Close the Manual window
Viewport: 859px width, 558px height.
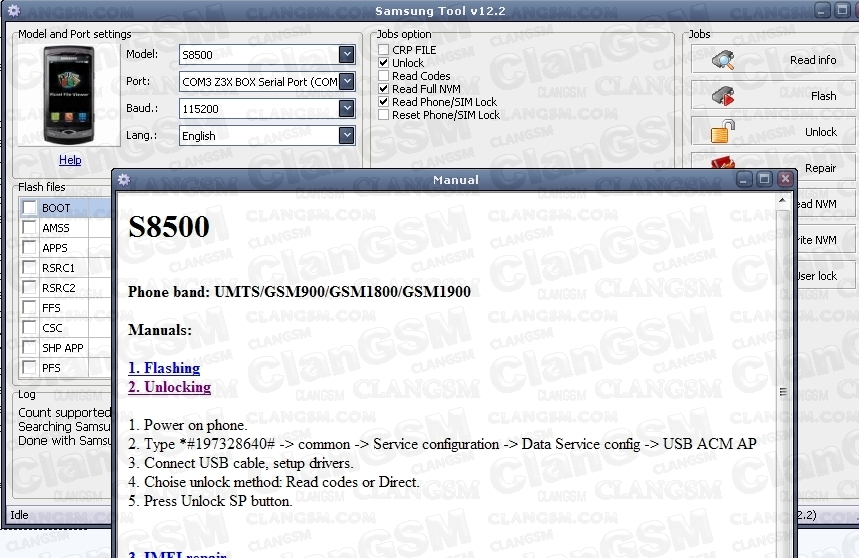pos(785,179)
